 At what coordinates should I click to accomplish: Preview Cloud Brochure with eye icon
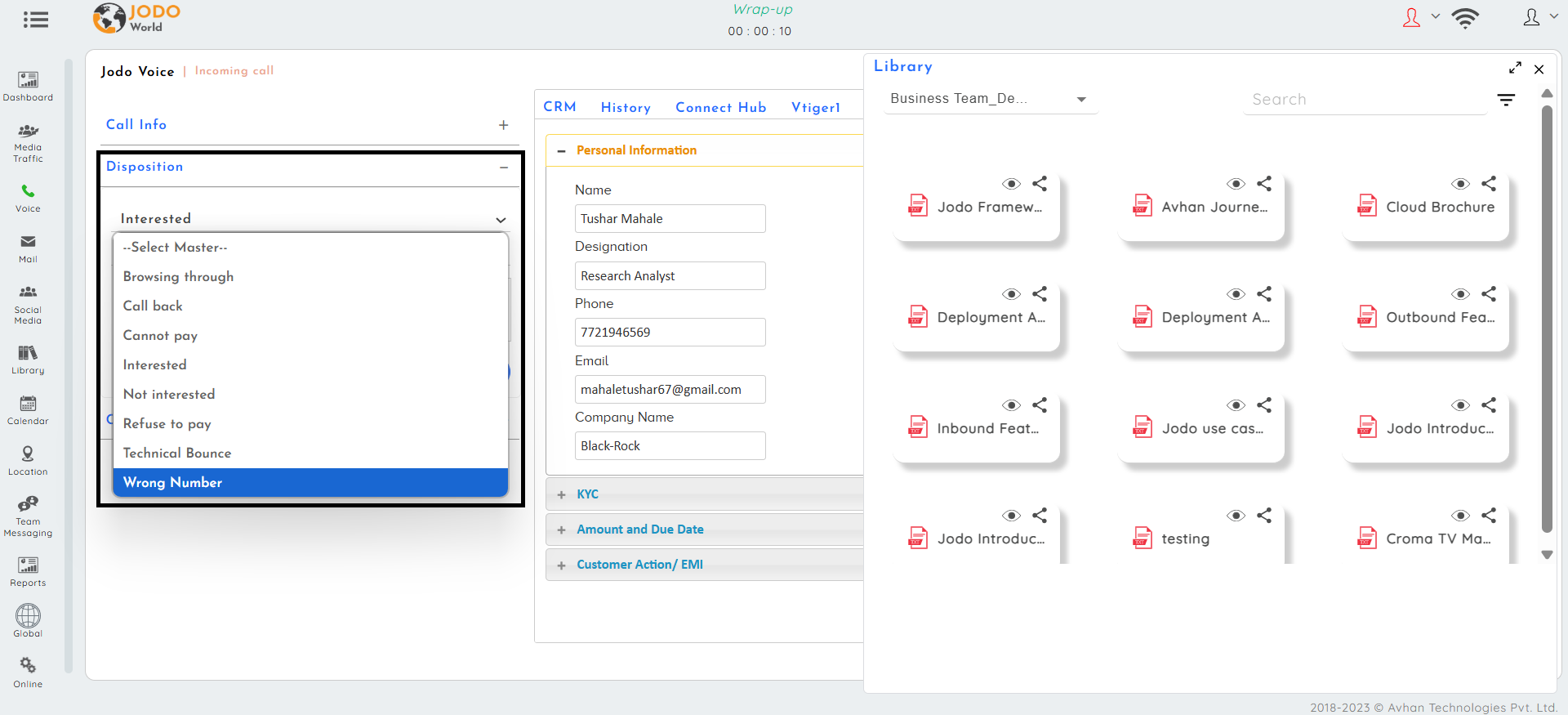point(1460,184)
